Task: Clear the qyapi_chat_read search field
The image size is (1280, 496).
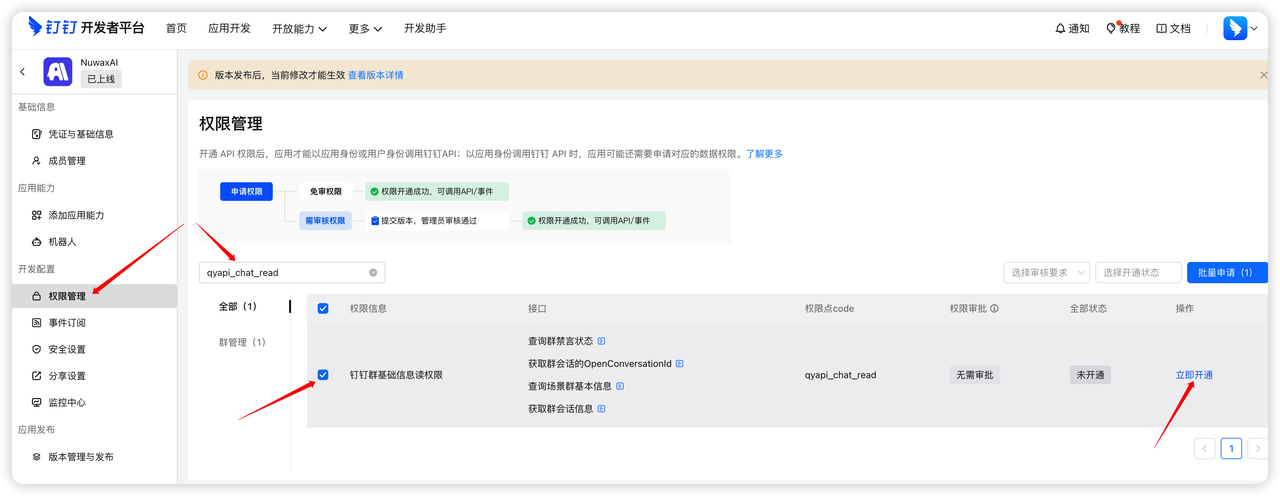Action: pyautogui.click(x=373, y=272)
